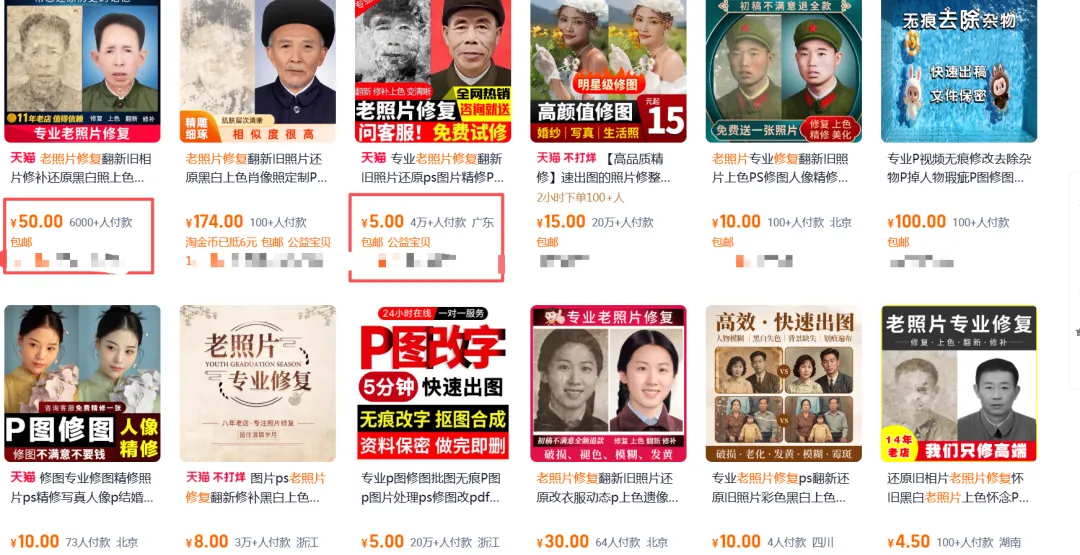1080x555 pixels.
Task: Open the 老照片 专业修复 beige graduation season thumbnail
Action: click(258, 384)
